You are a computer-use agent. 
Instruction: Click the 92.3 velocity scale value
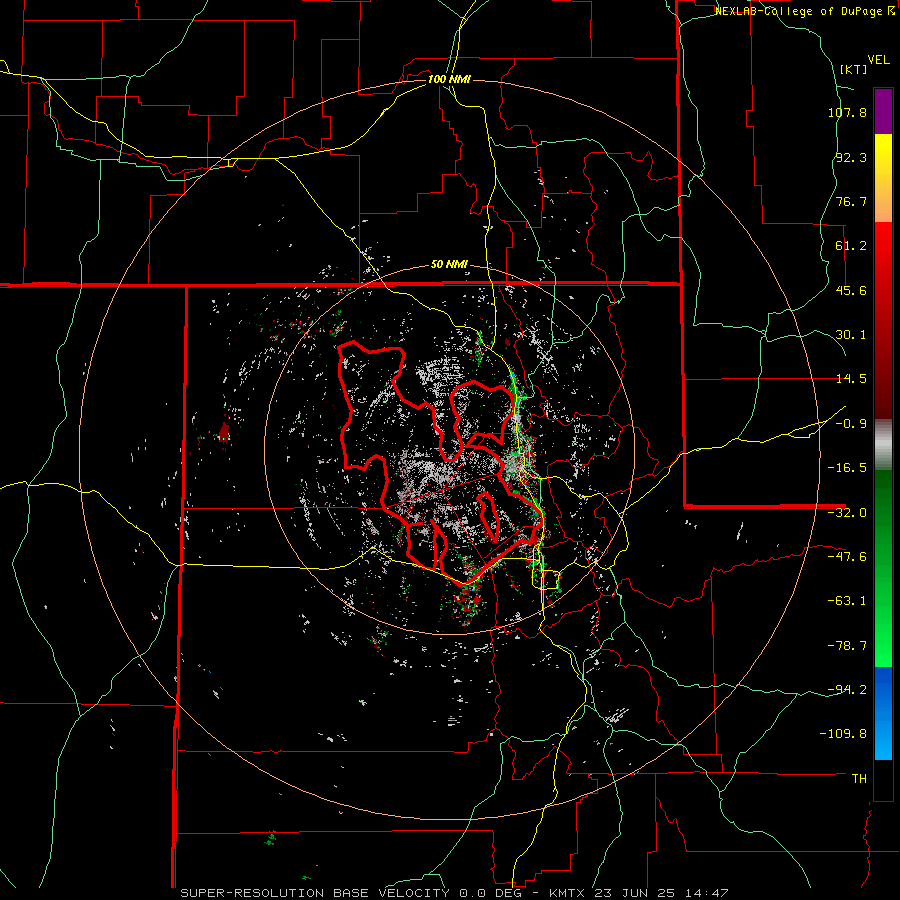pos(851,157)
